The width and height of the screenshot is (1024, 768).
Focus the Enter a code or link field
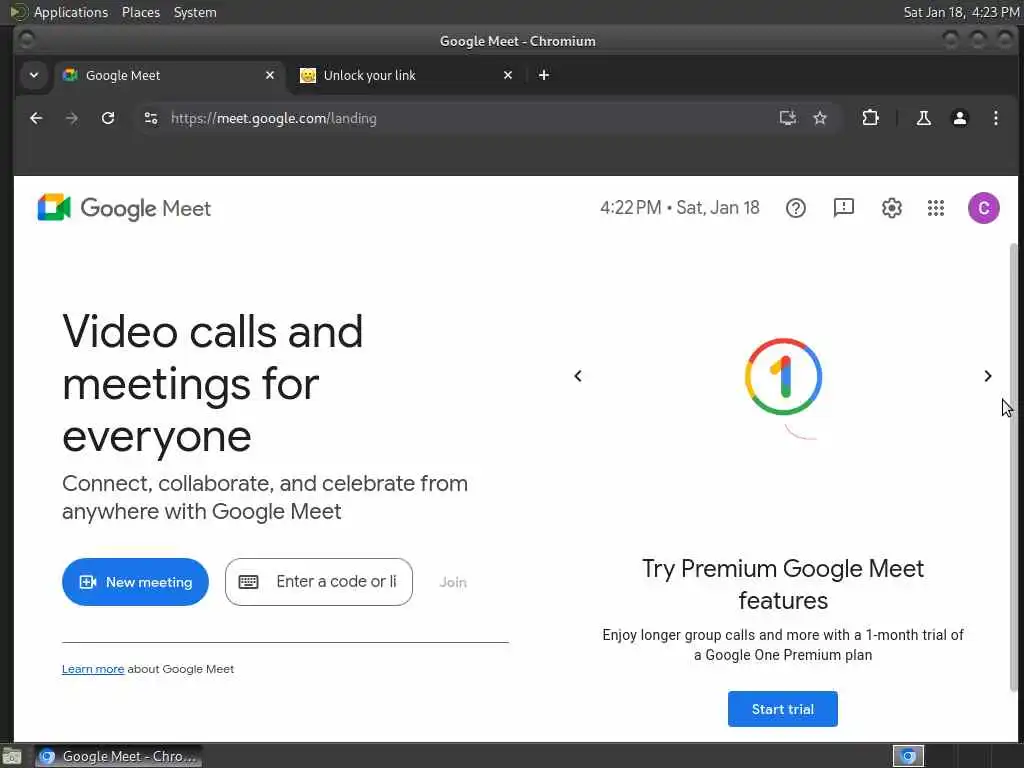click(x=319, y=582)
